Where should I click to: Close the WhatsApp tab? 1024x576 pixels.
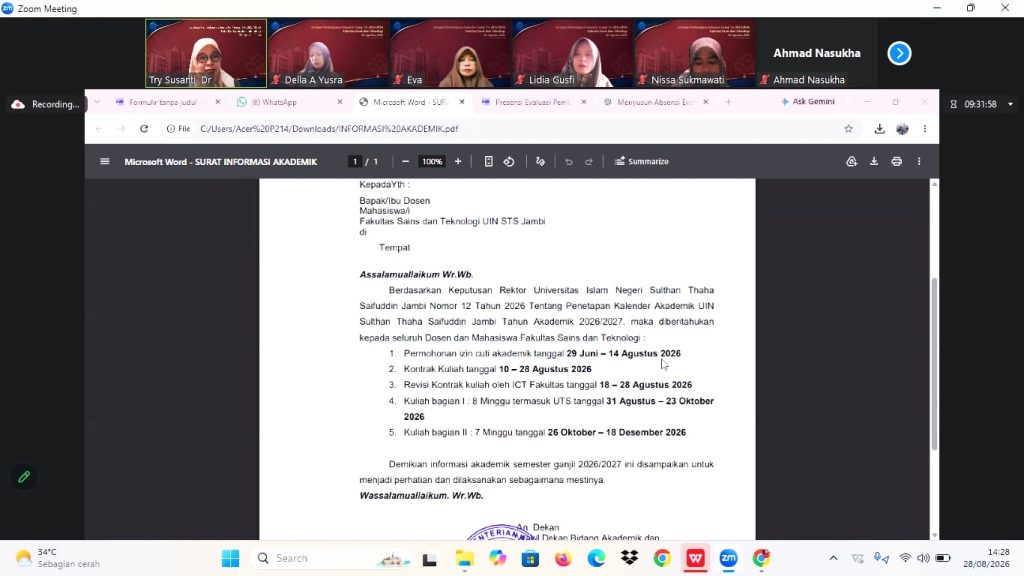coord(340,102)
